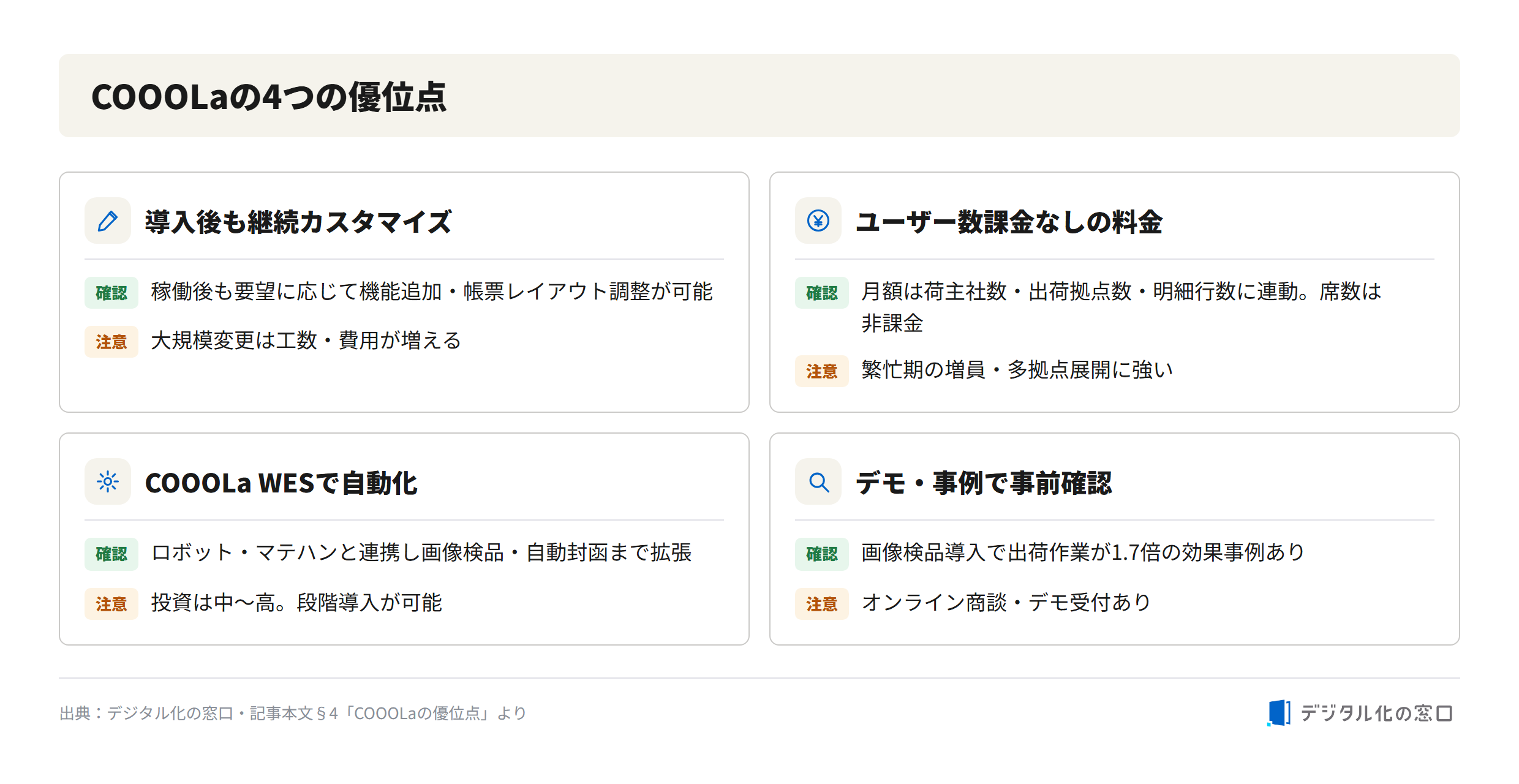Click text 投資は中〜高。段階導入が可能
The height and width of the screenshot is (784, 1519).
(296, 603)
